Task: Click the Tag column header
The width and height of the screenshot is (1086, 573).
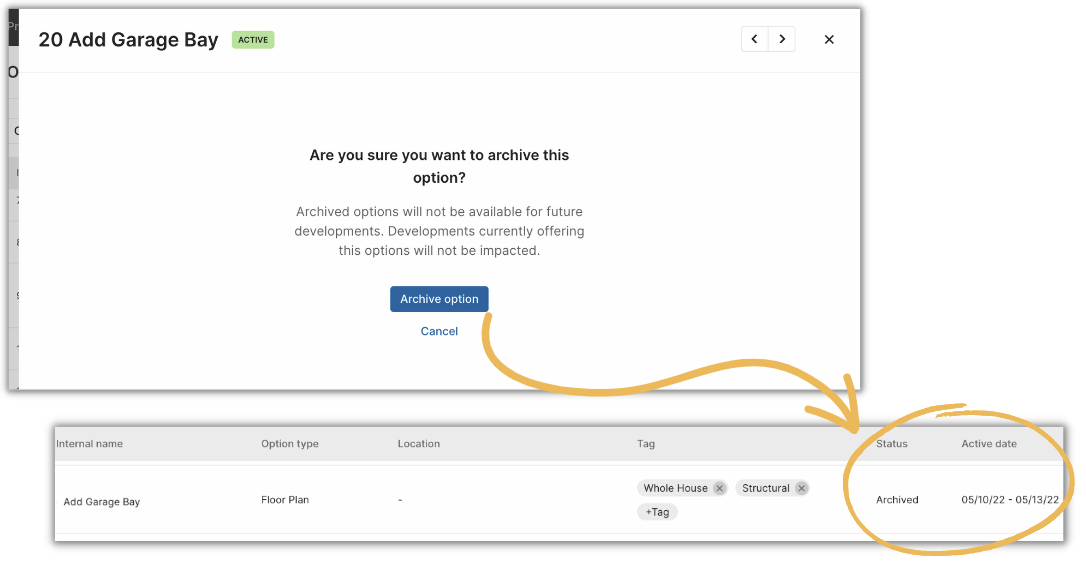Action: click(x=646, y=443)
